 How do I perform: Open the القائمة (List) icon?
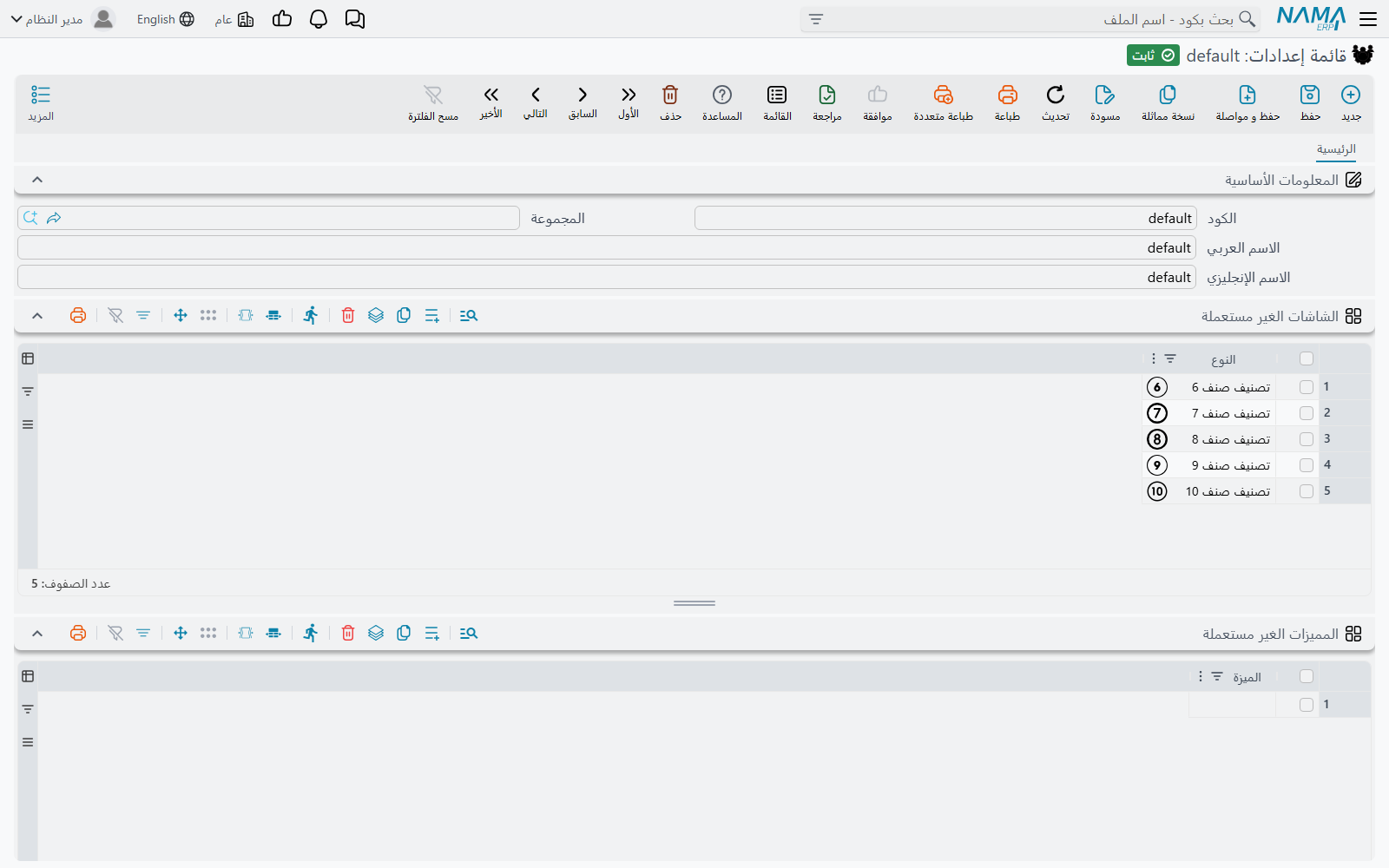click(777, 95)
